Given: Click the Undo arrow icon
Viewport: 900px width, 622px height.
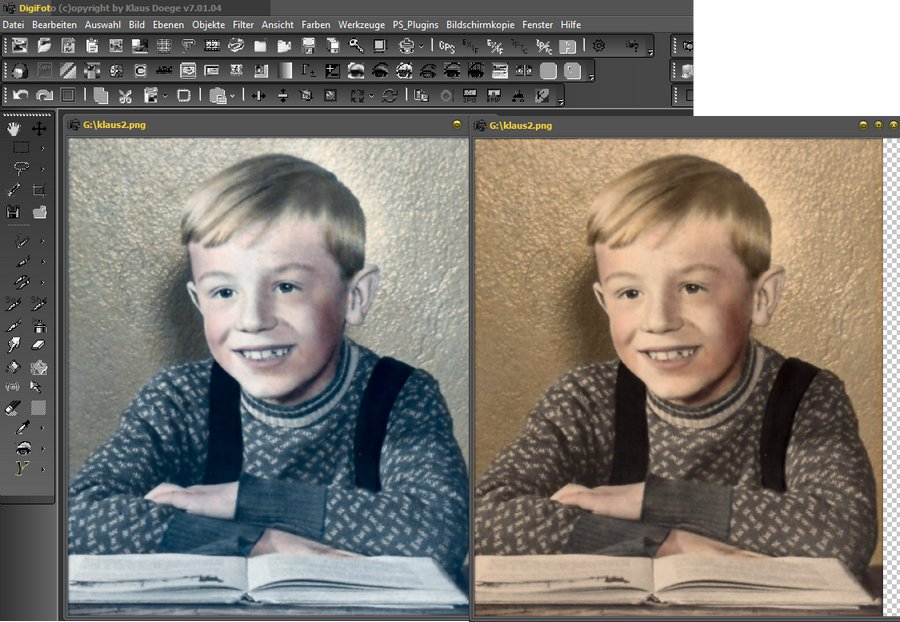Looking at the screenshot, I should coord(20,95).
